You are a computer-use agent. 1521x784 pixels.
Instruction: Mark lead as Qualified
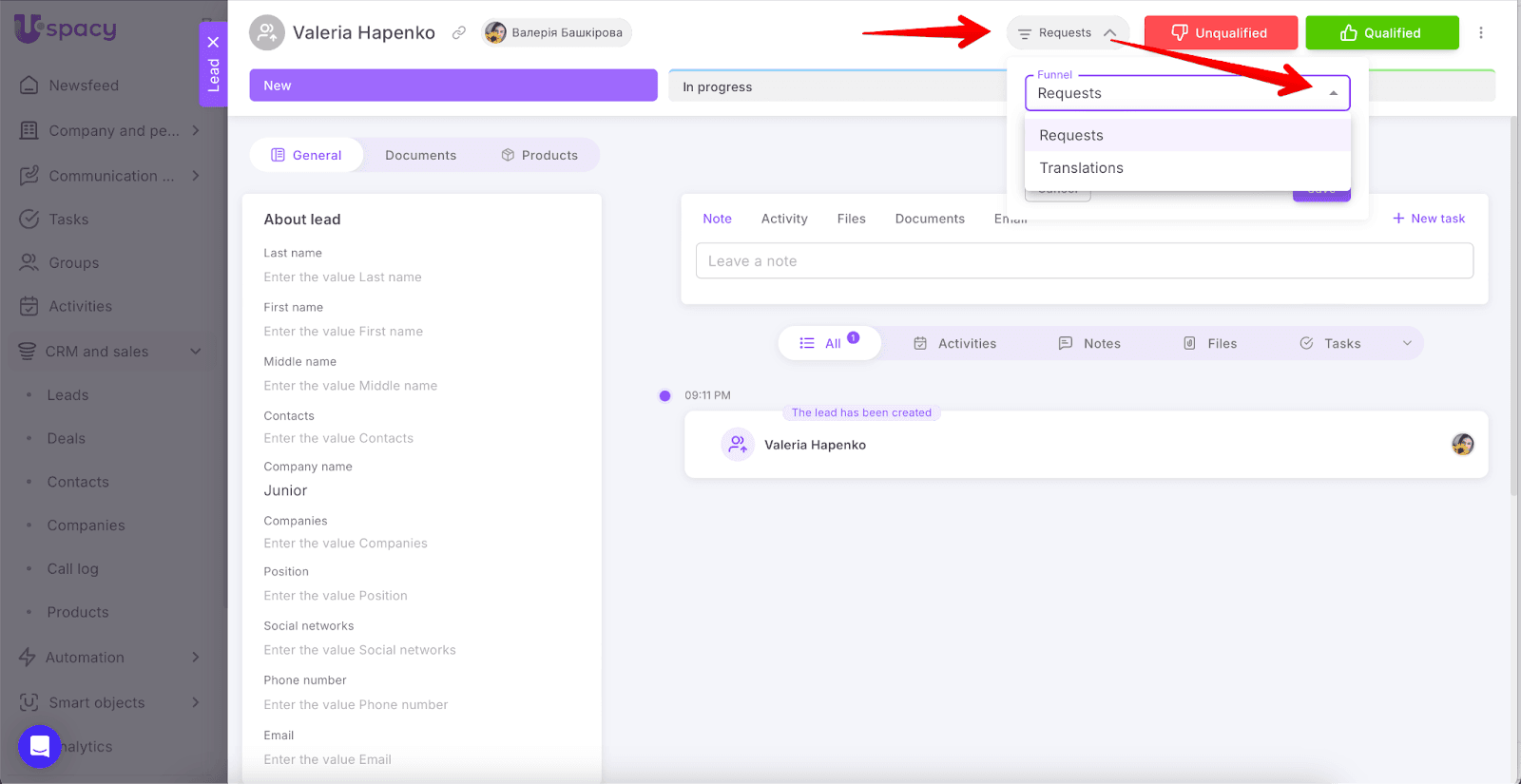coord(1381,33)
